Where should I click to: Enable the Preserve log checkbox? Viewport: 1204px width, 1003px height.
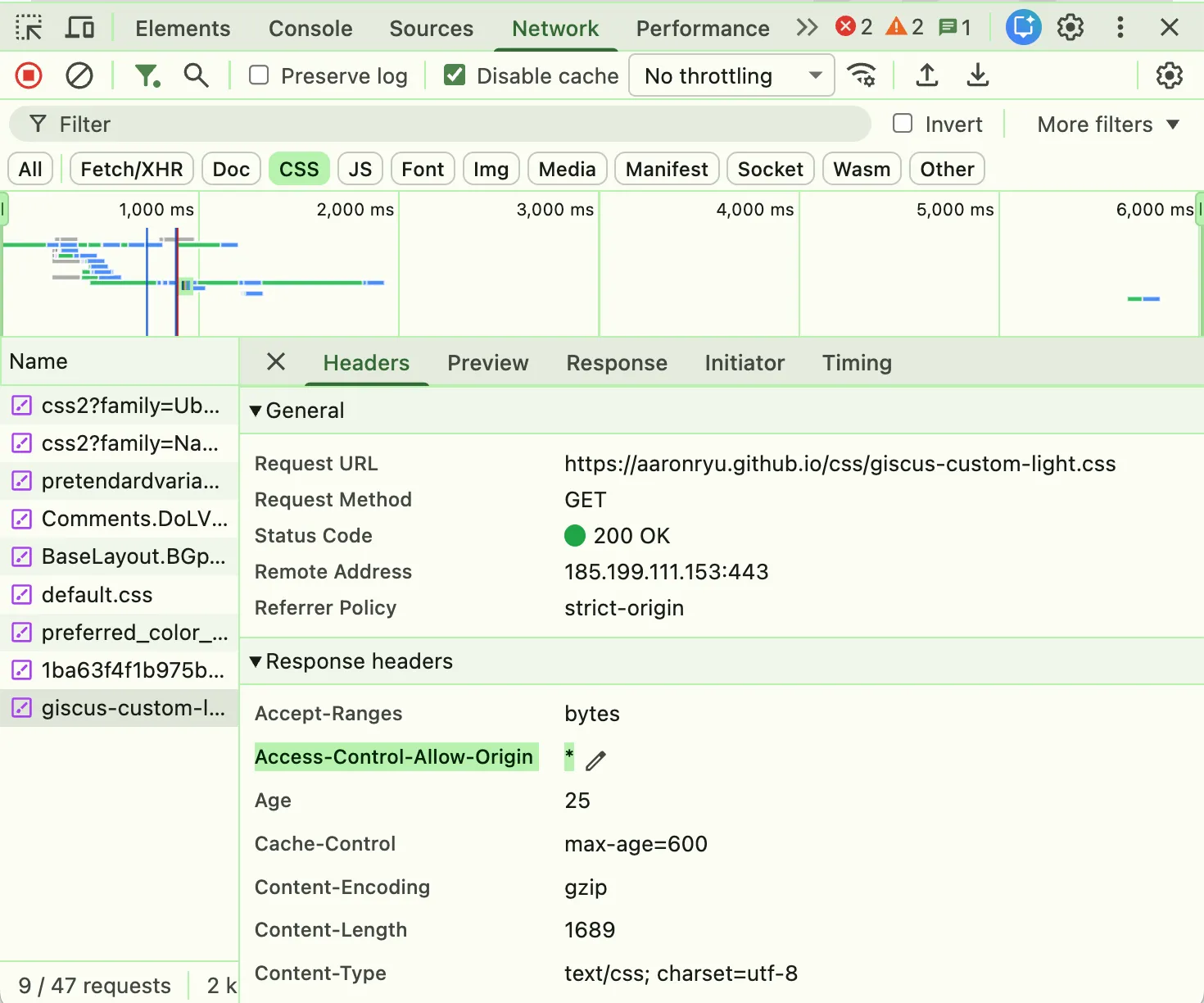tap(259, 75)
